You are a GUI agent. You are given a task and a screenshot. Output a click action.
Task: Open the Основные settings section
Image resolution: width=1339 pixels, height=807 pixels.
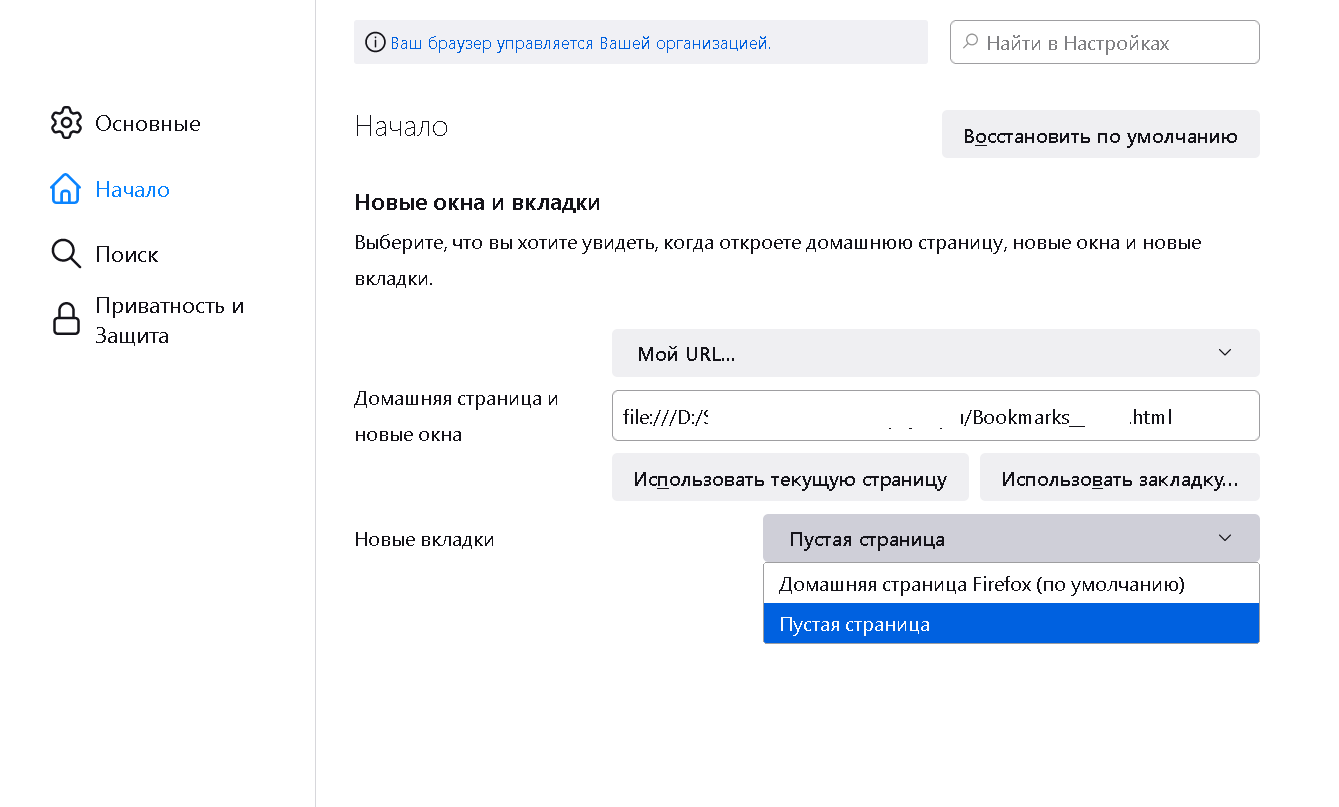[147, 124]
